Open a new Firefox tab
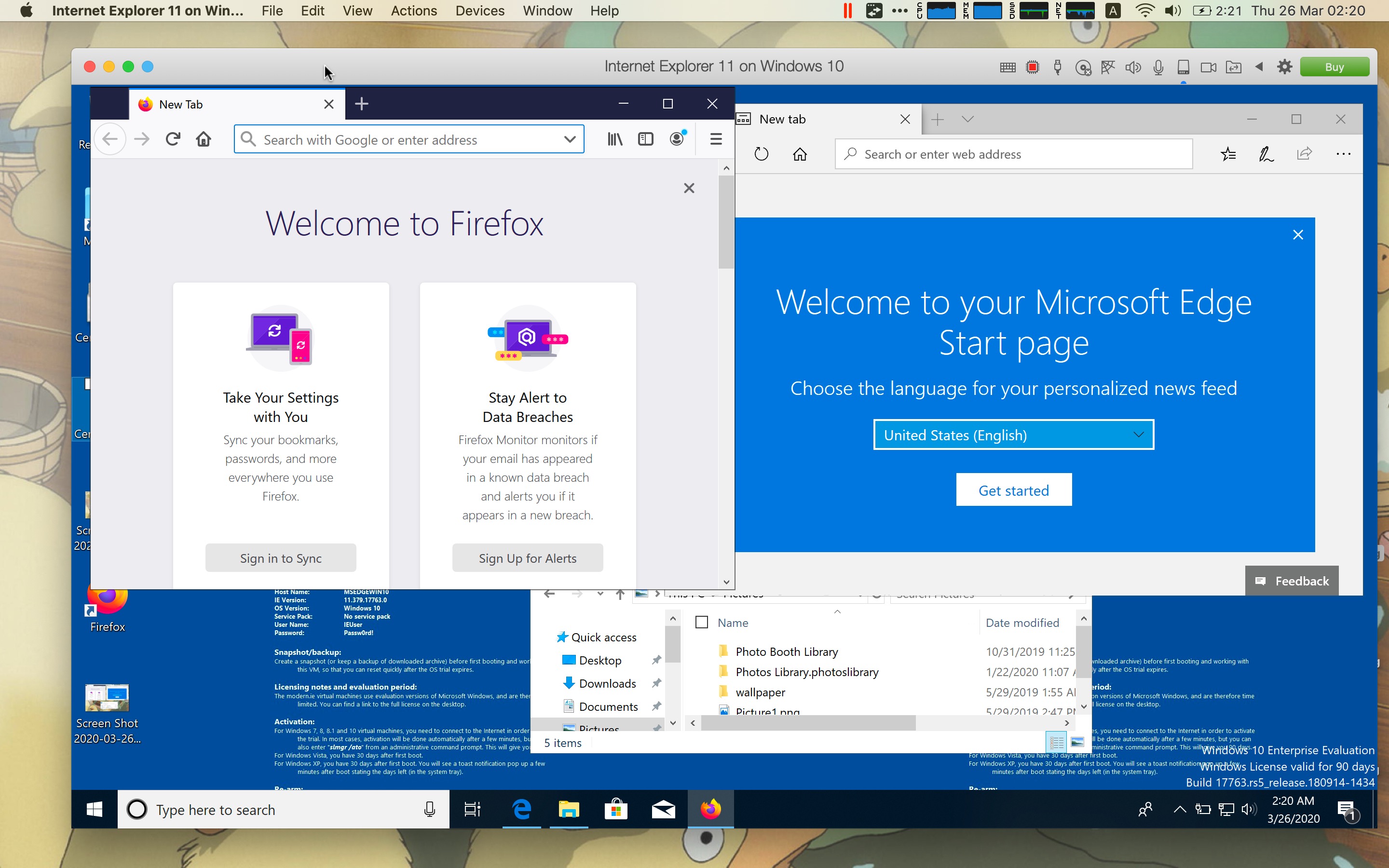The width and height of the screenshot is (1389, 868). tap(362, 104)
